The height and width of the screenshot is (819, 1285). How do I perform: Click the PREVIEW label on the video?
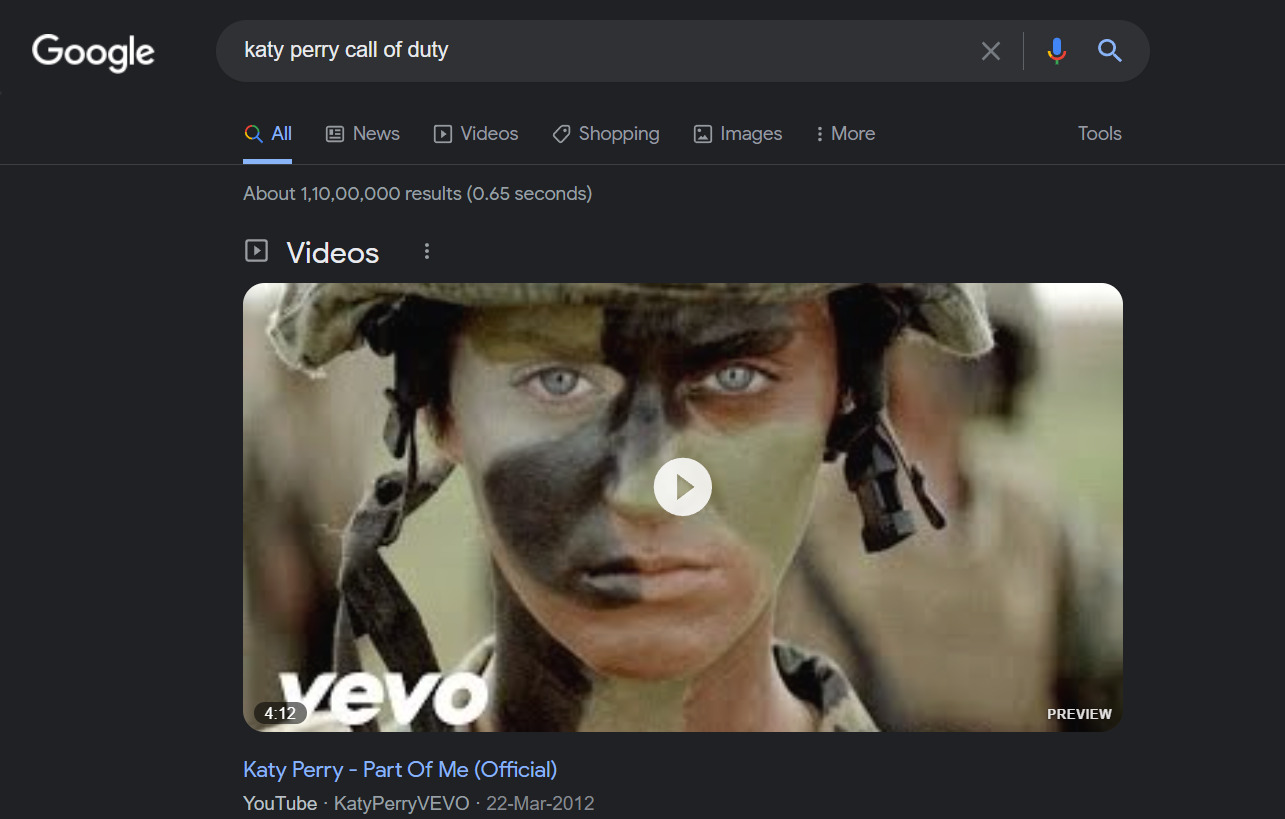[1078, 714]
